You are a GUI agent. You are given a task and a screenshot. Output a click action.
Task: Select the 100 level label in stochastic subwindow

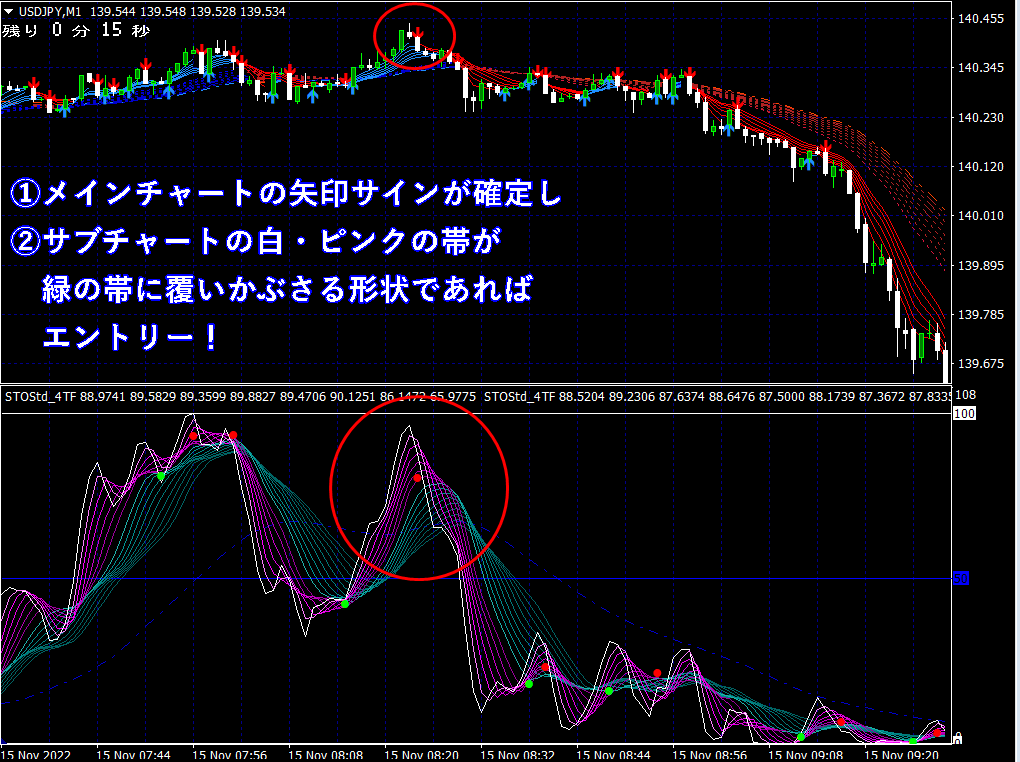[964, 413]
